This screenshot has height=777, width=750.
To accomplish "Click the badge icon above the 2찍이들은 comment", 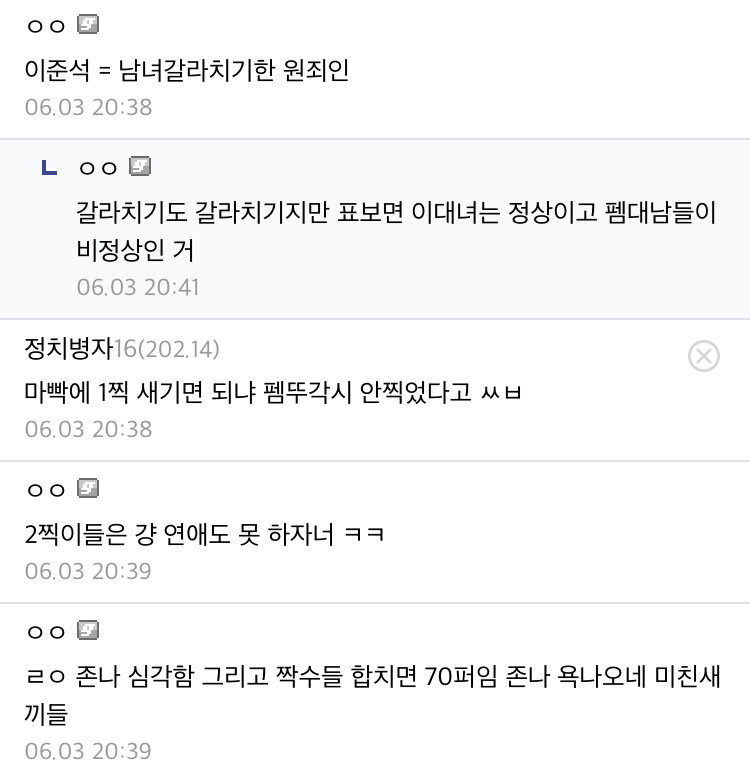I will (x=88, y=488).
